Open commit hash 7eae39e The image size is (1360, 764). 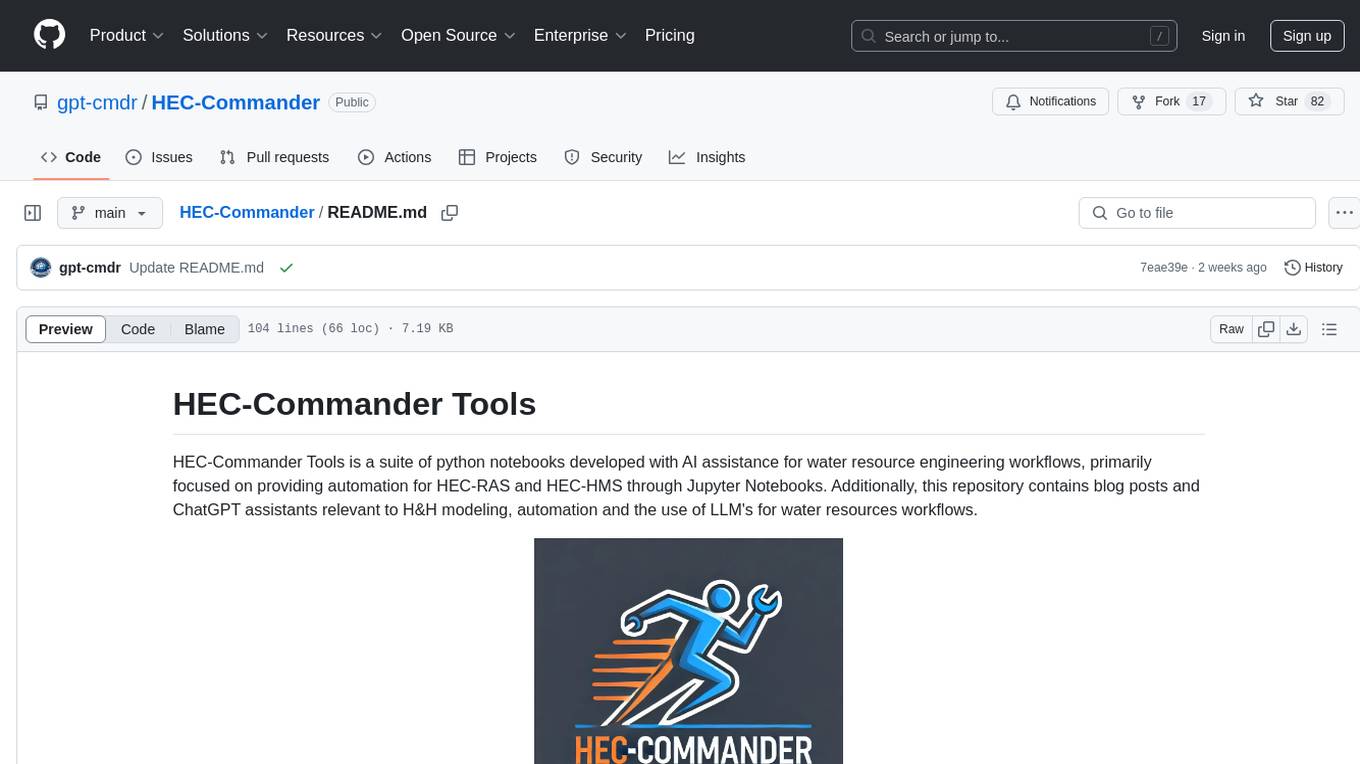[1164, 267]
